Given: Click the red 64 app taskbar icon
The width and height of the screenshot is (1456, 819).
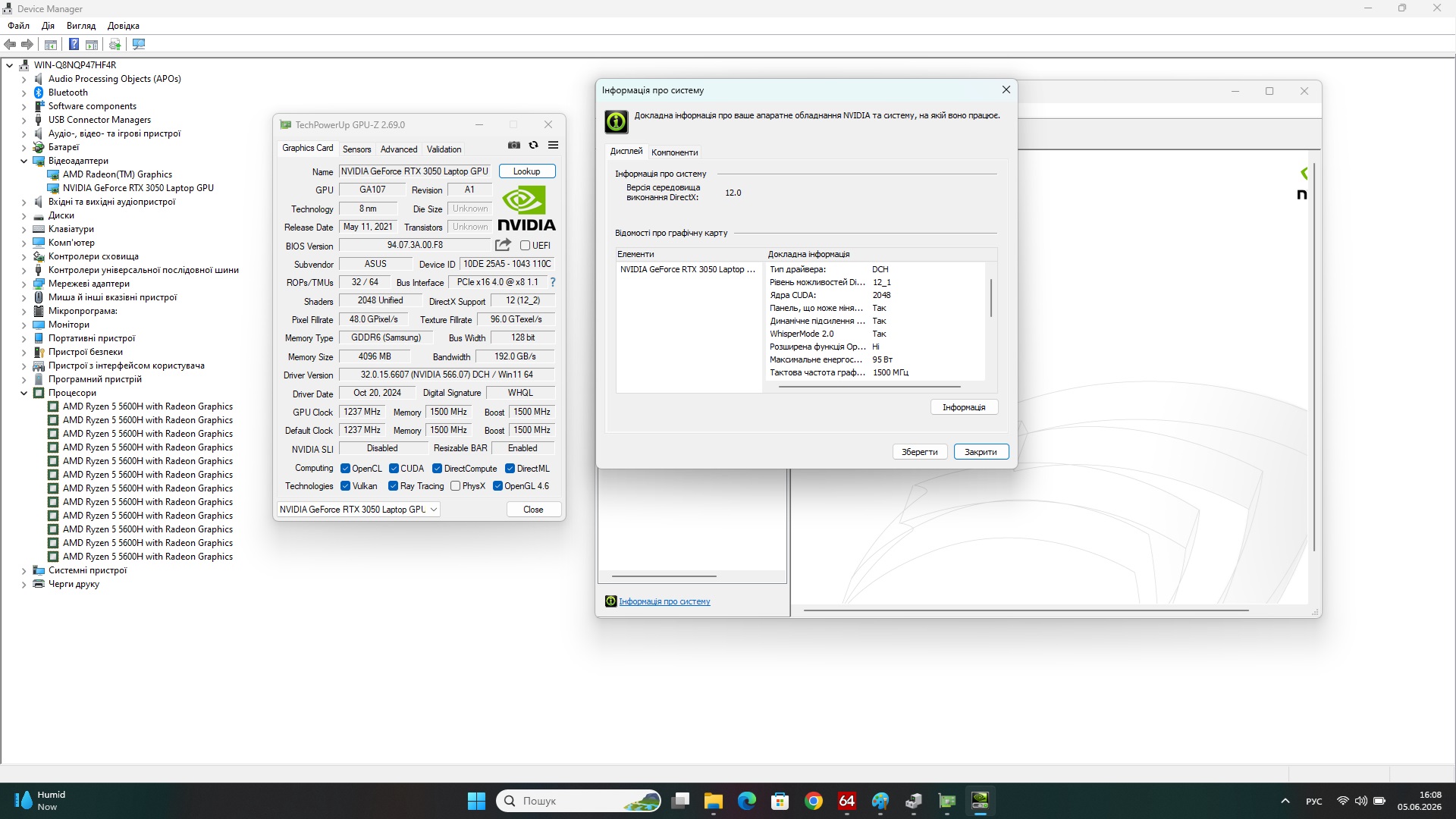Looking at the screenshot, I should (x=847, y=801).
